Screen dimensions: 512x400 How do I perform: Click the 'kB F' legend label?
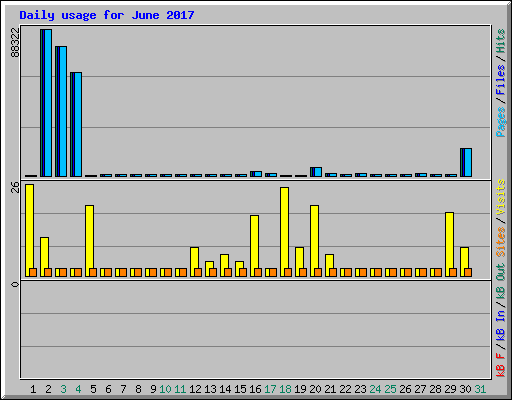(500, 365)
